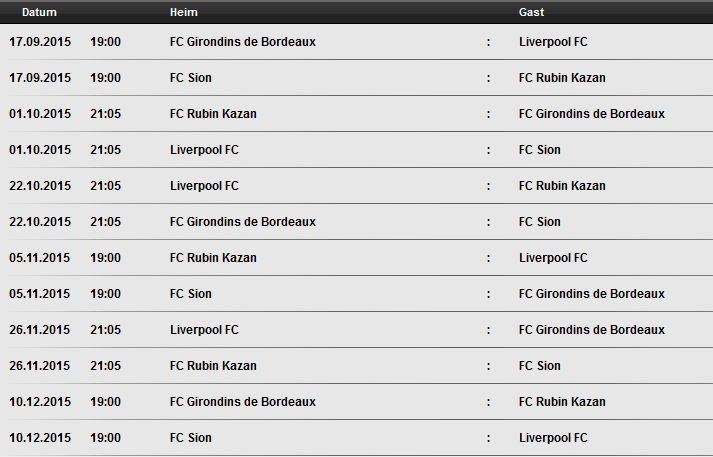This screenshot has height=457, width=713.
Task: Click Liverpool FC home versus FC Sion on 01.10.2015
Action: click(204, 150)
